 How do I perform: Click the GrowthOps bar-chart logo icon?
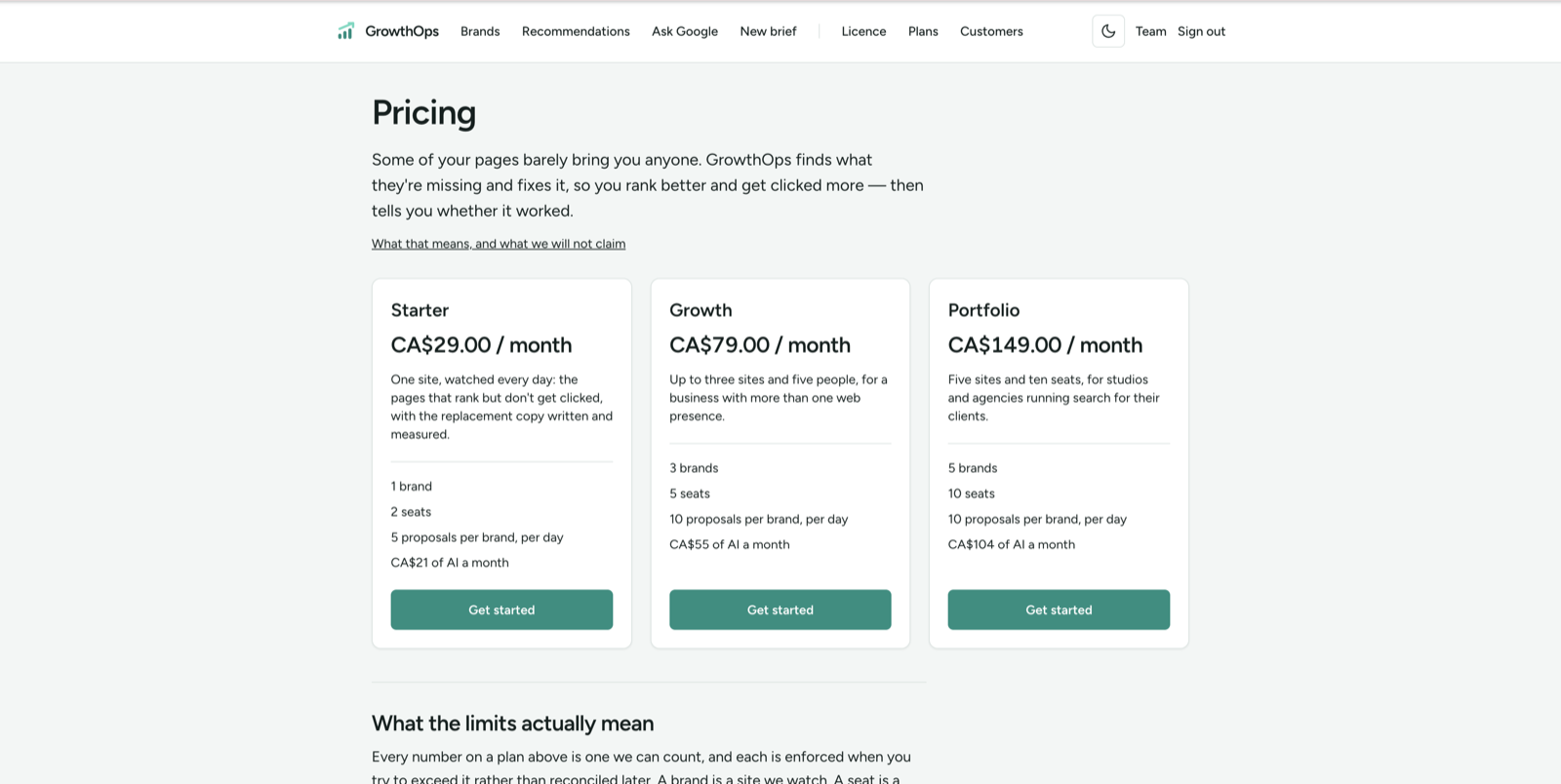[345, 31]
